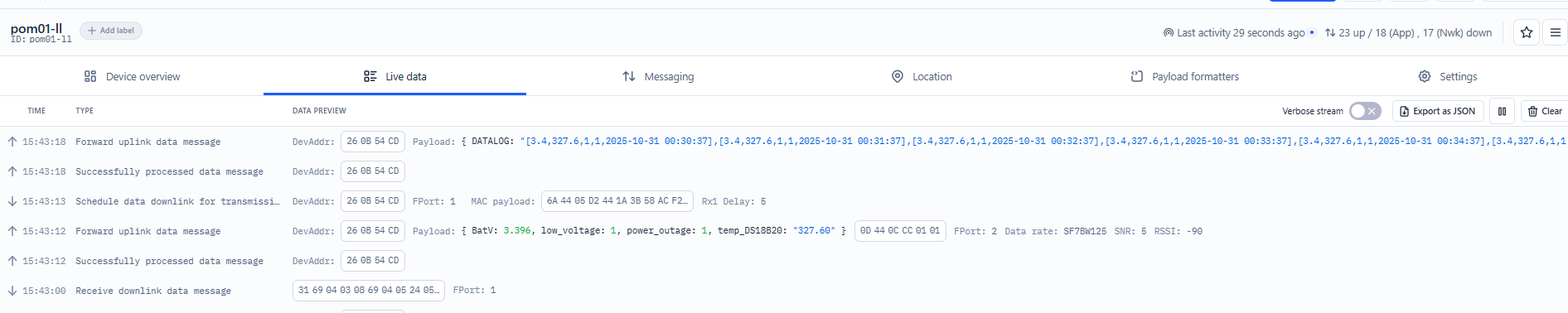Click the Settings gear icon
Viewport: 1568px width, 313px height.
pyautogui.click(x=1424, y=76)
